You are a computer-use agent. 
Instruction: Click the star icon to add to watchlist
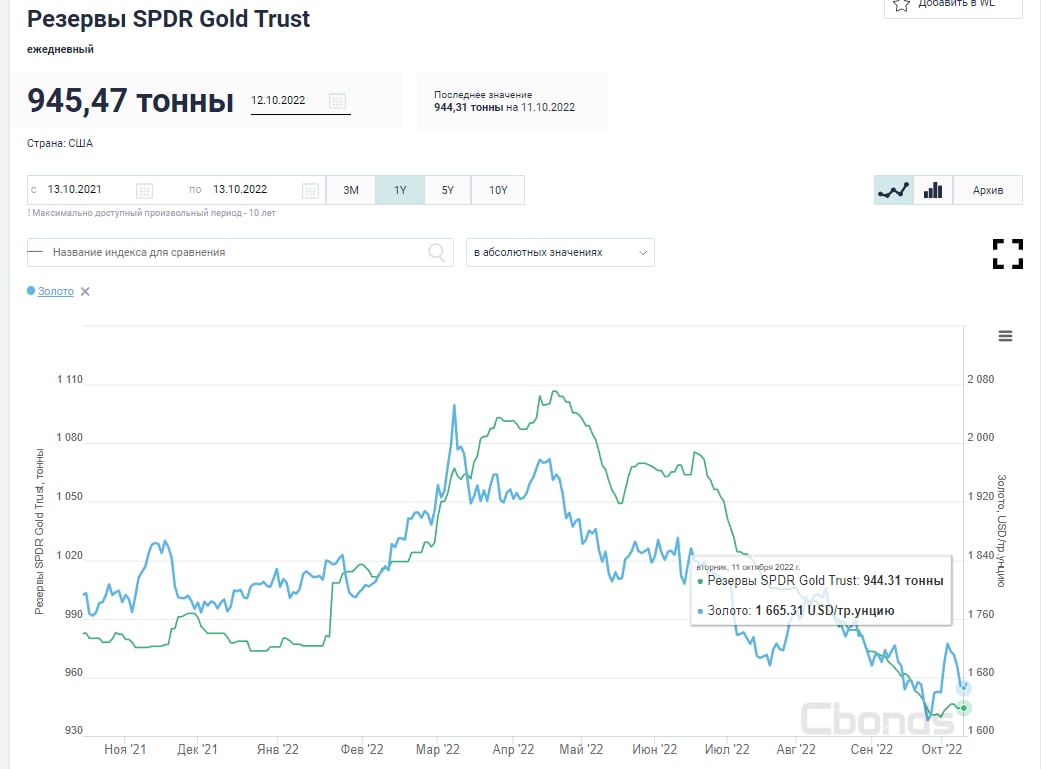coord(901,5)
